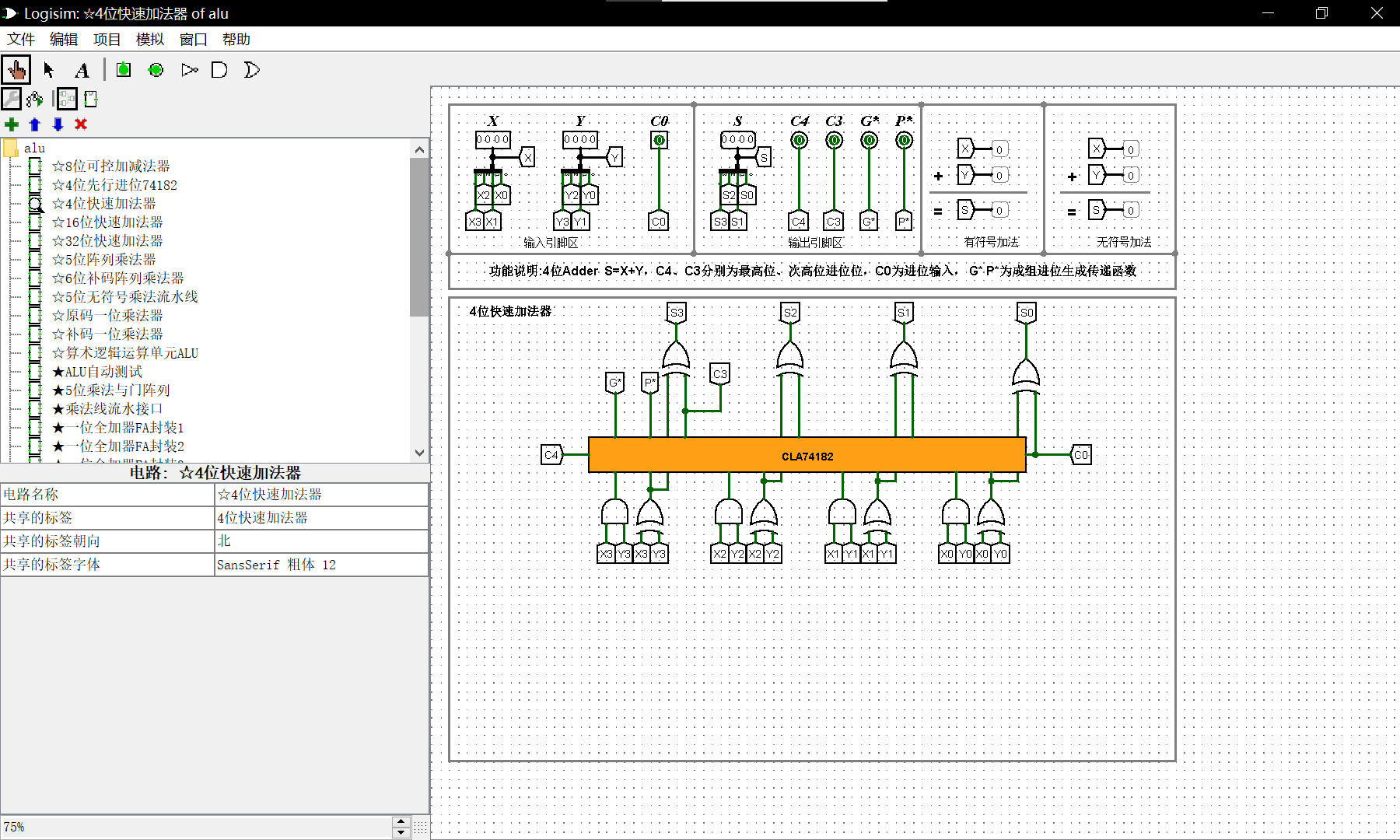The height and width of the screenshot is (840, 1400).
Task: Open the 共享的标签朝向 dropdown value
Action: coord(321,541)
